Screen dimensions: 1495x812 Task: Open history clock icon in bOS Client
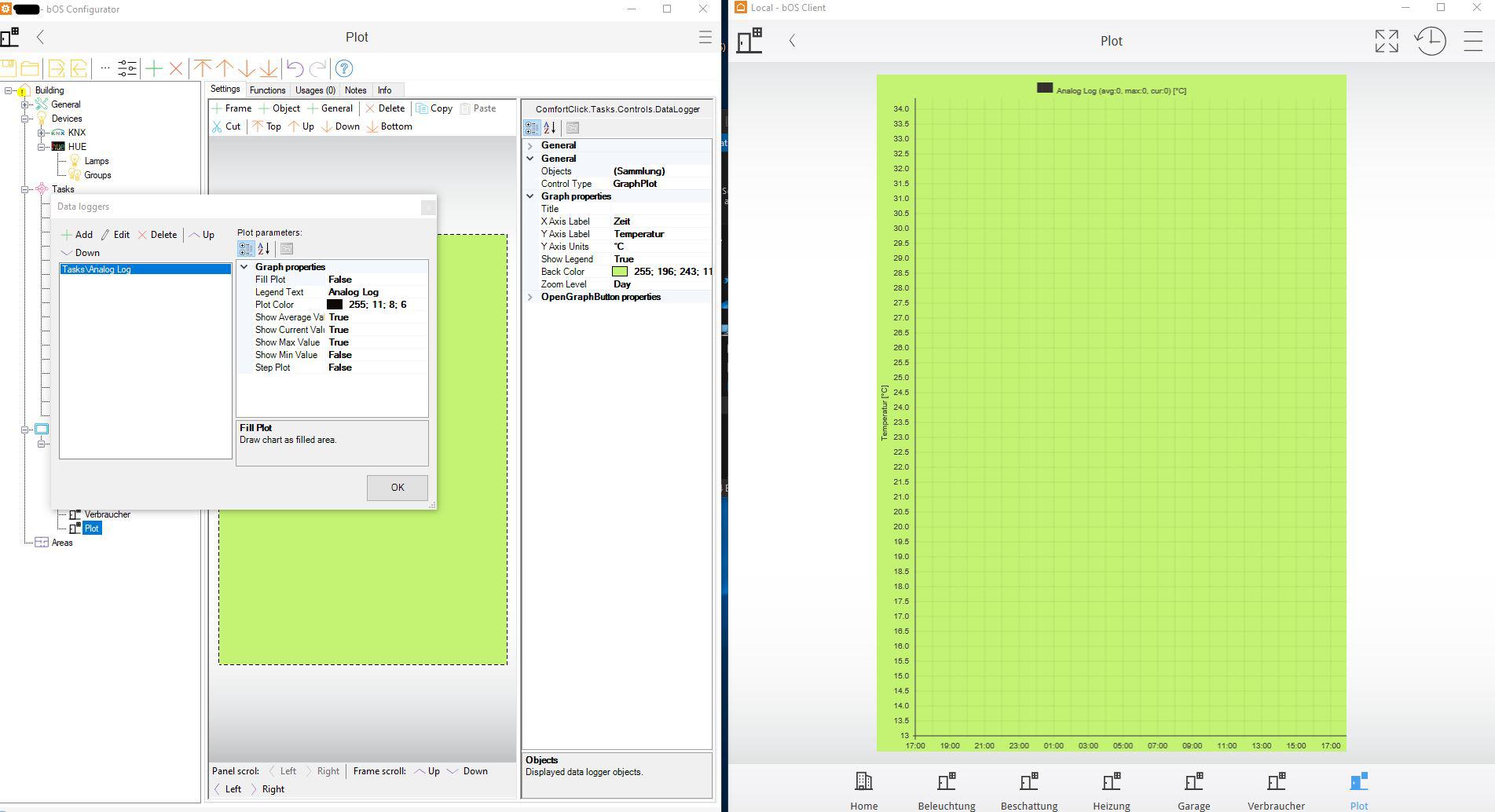tap(1430, 41)
